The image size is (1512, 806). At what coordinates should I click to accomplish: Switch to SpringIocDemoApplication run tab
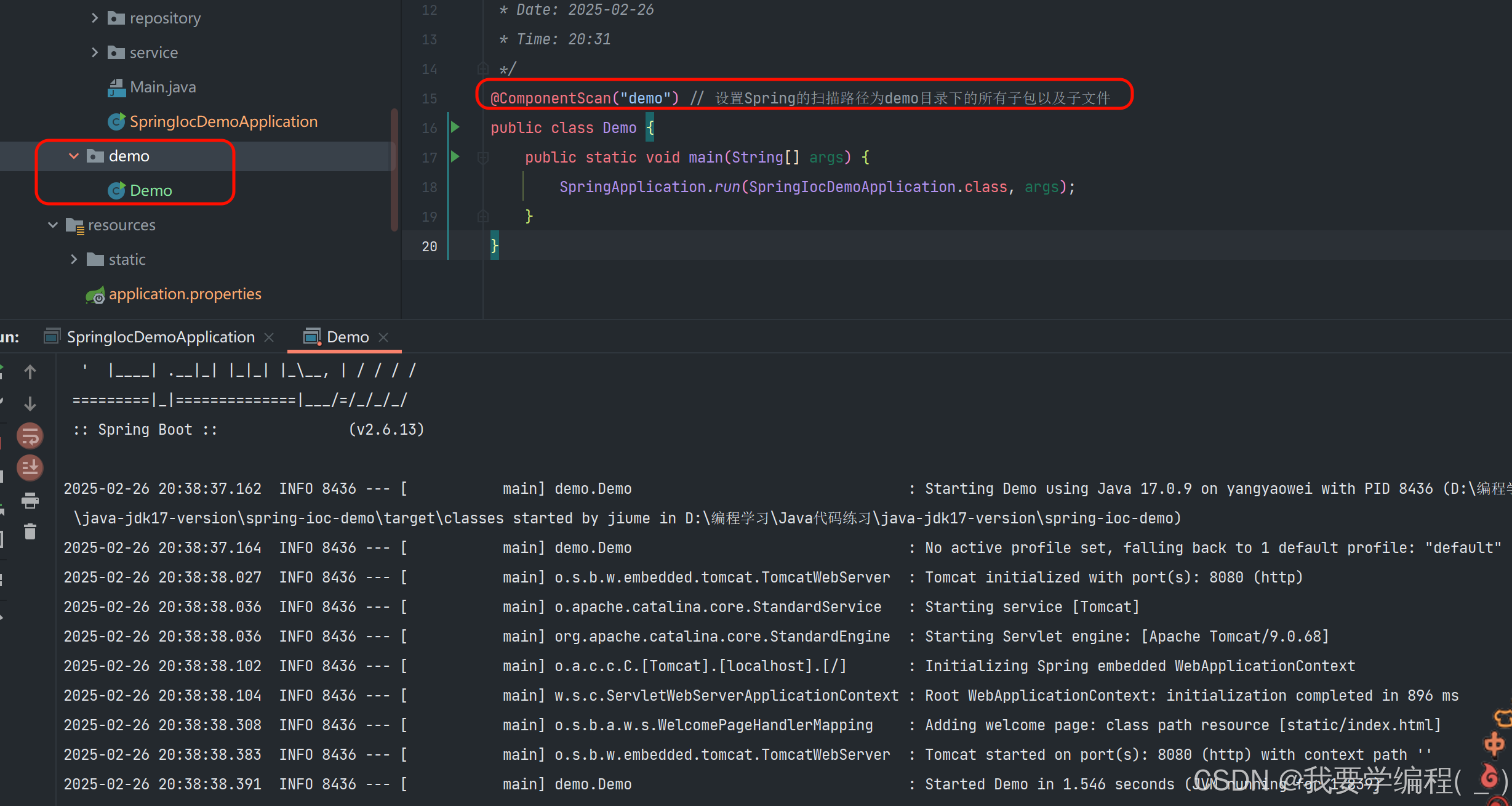tap(160, 337)
